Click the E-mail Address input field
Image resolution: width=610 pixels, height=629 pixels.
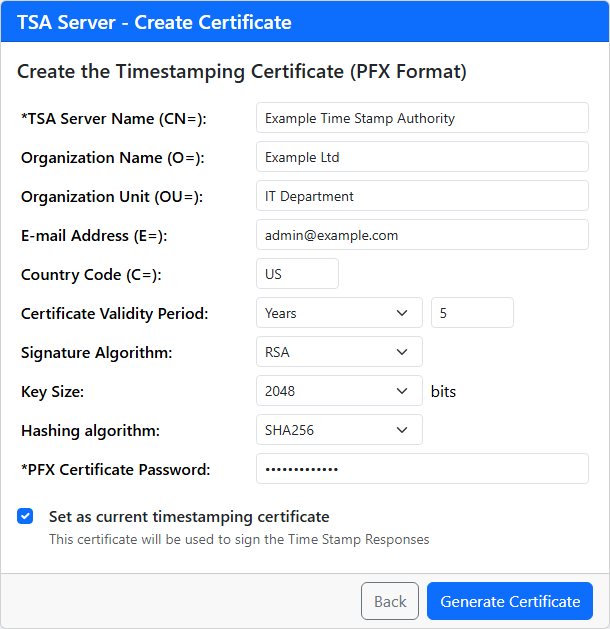click(422, 235)
